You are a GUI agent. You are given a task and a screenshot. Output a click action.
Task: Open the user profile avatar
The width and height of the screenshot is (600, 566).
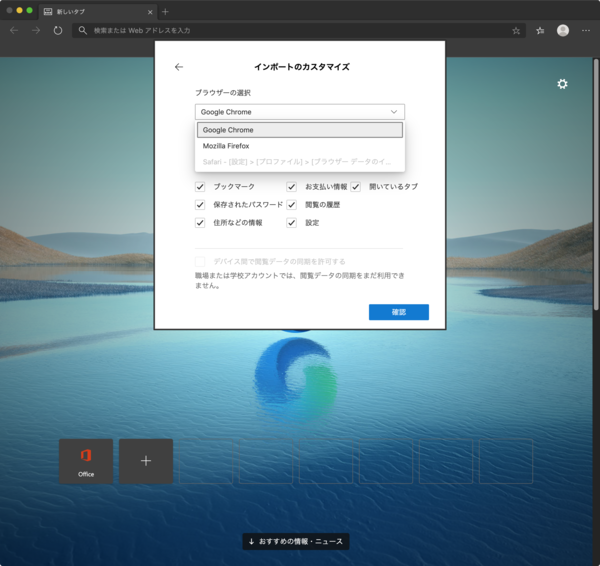pos(562,30)
